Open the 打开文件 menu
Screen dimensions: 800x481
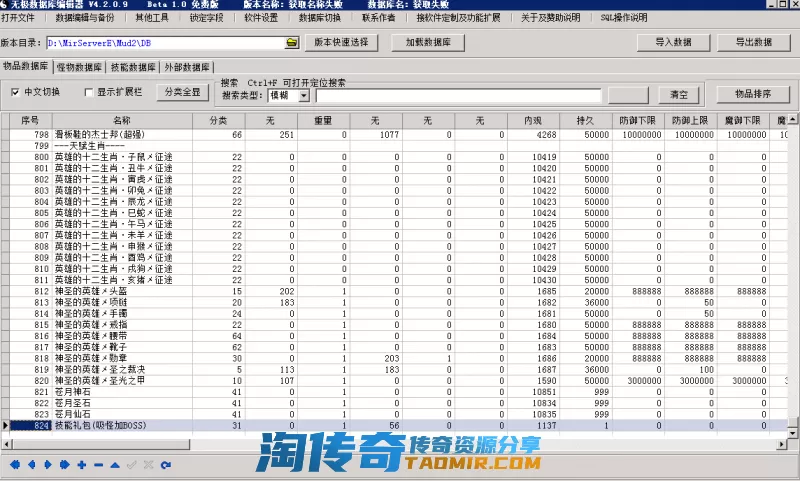point(18,18)
